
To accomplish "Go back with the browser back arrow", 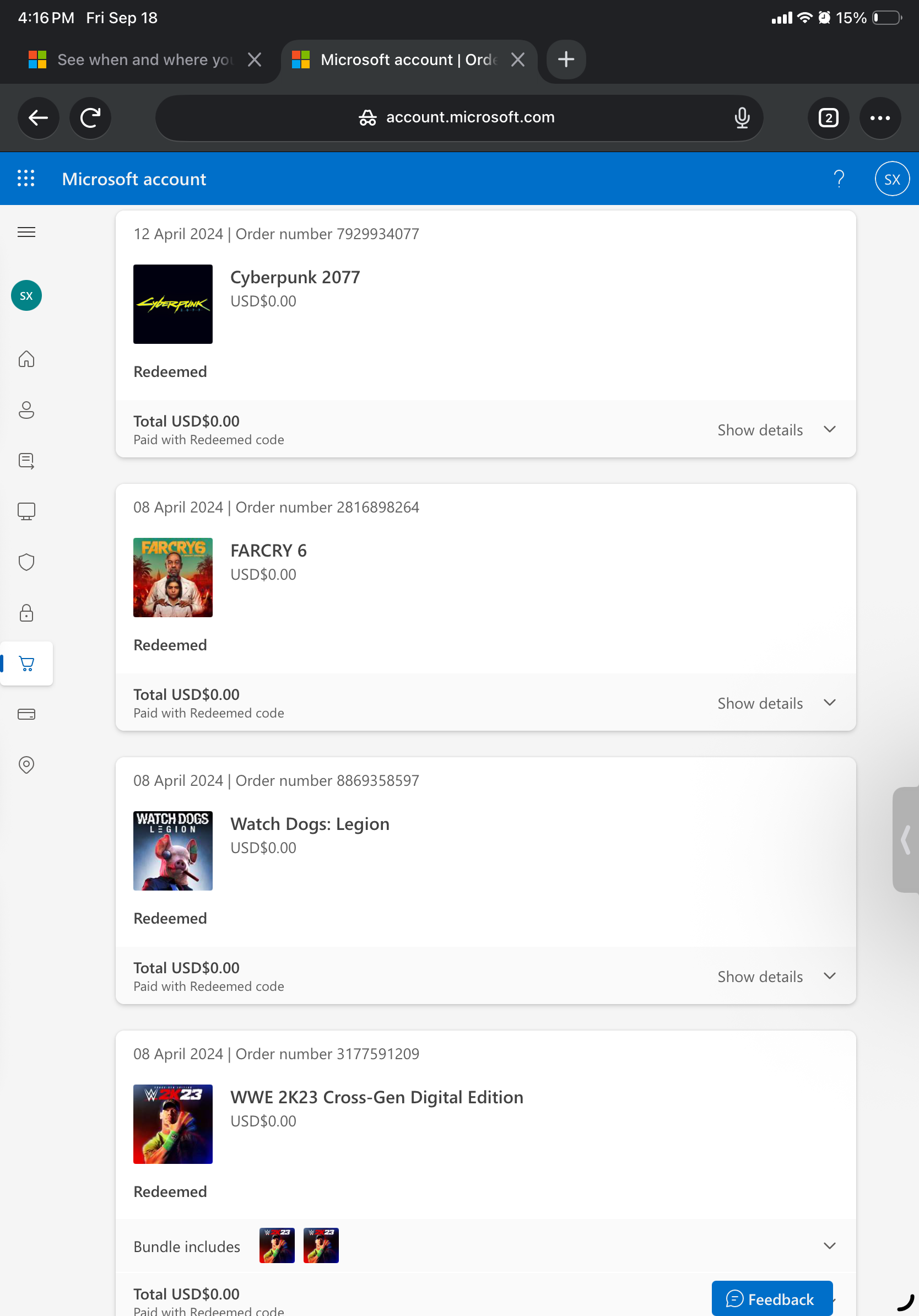I will 39,118.
